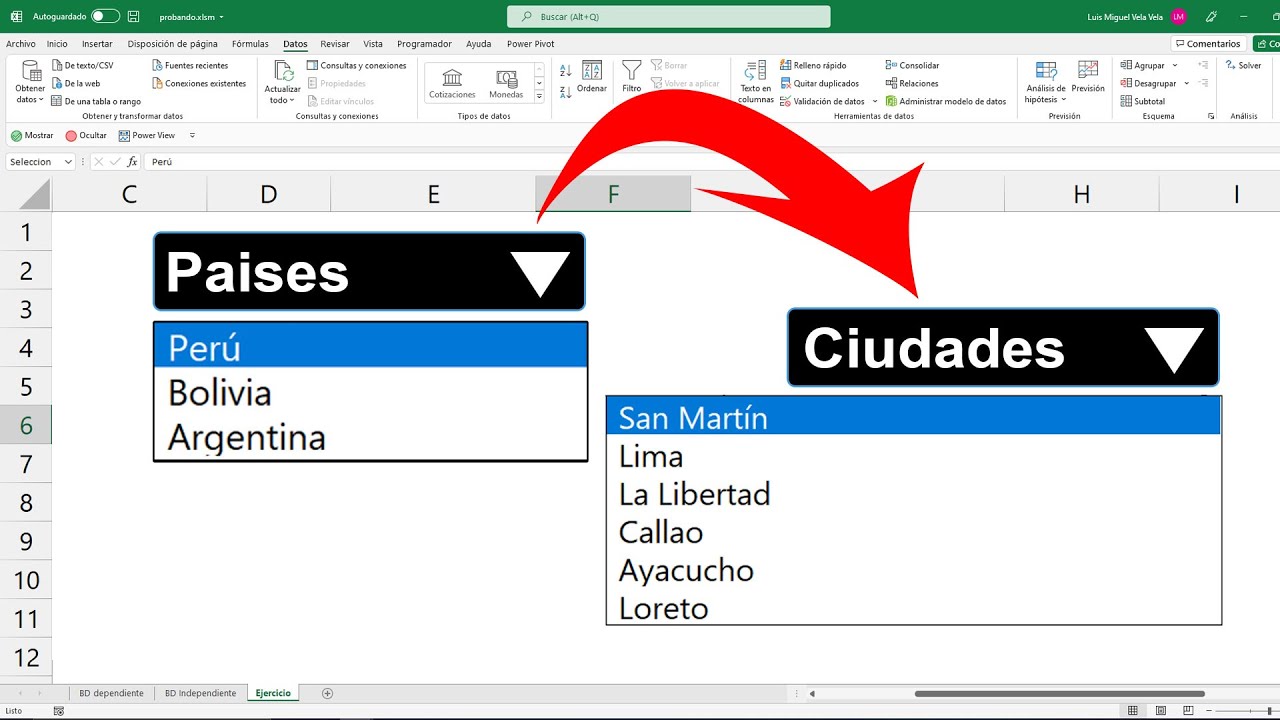Click the Ocultar button
Image resolution: width=1280 pixels, height=720 pixels.
(x=86, y=135)
